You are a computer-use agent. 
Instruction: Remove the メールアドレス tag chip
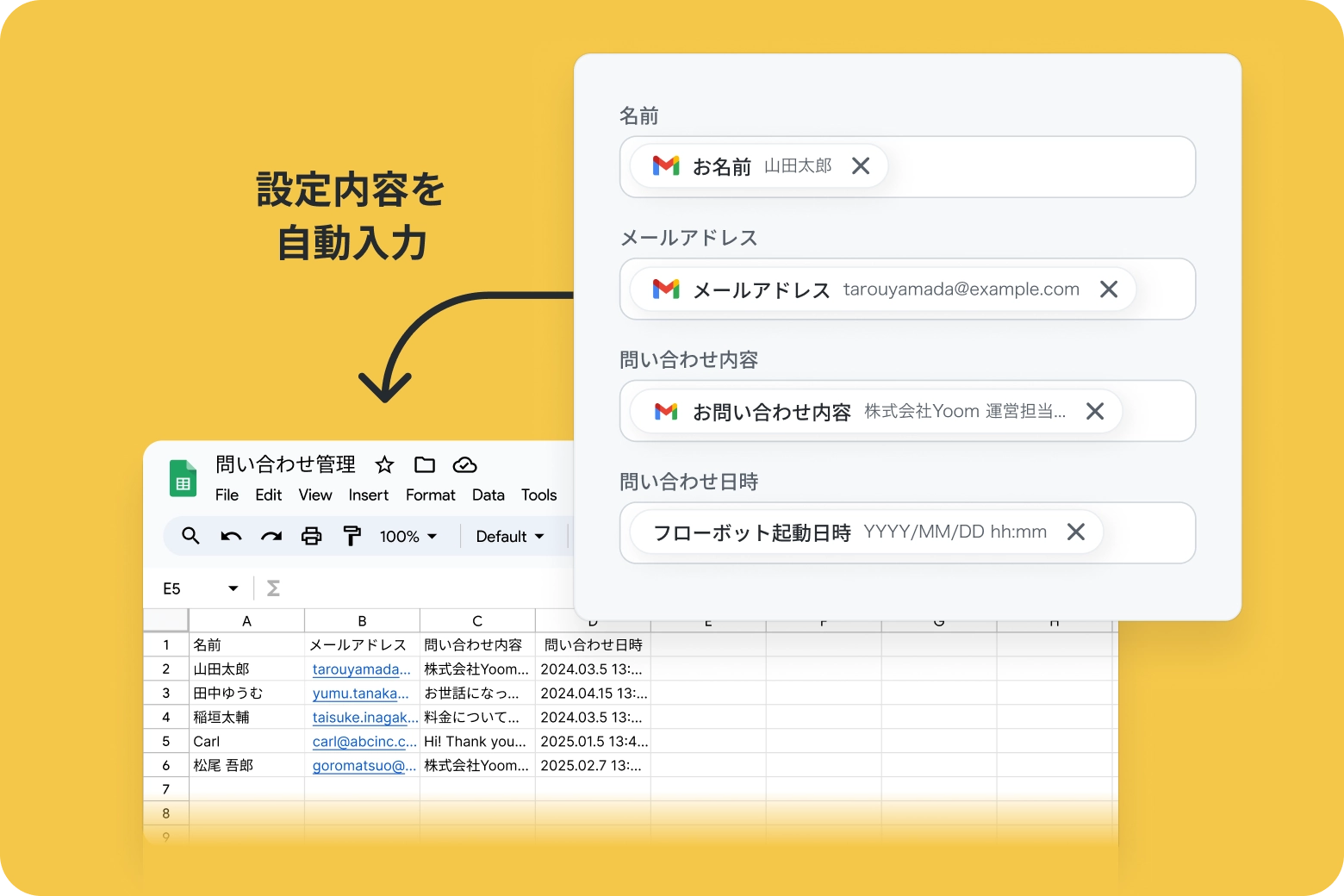tap(1108, 289)
